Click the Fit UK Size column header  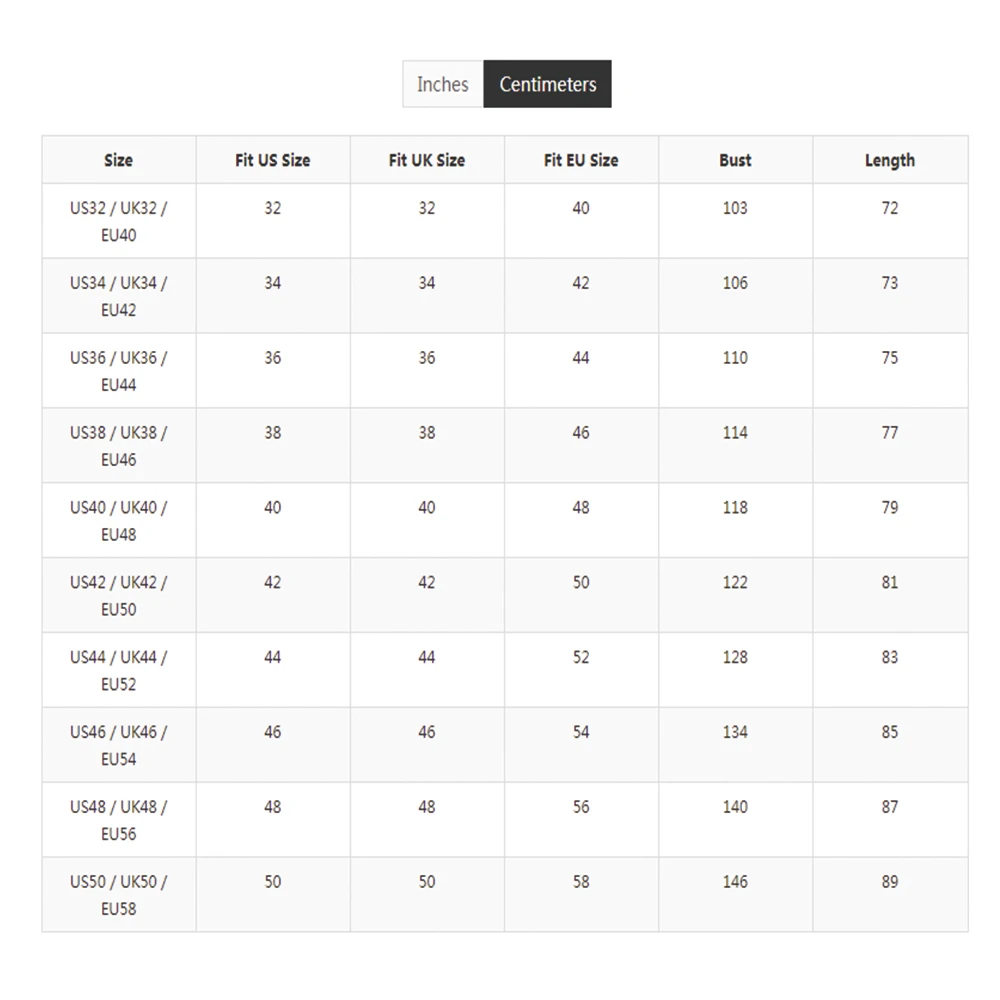click(x=427, y=160)
